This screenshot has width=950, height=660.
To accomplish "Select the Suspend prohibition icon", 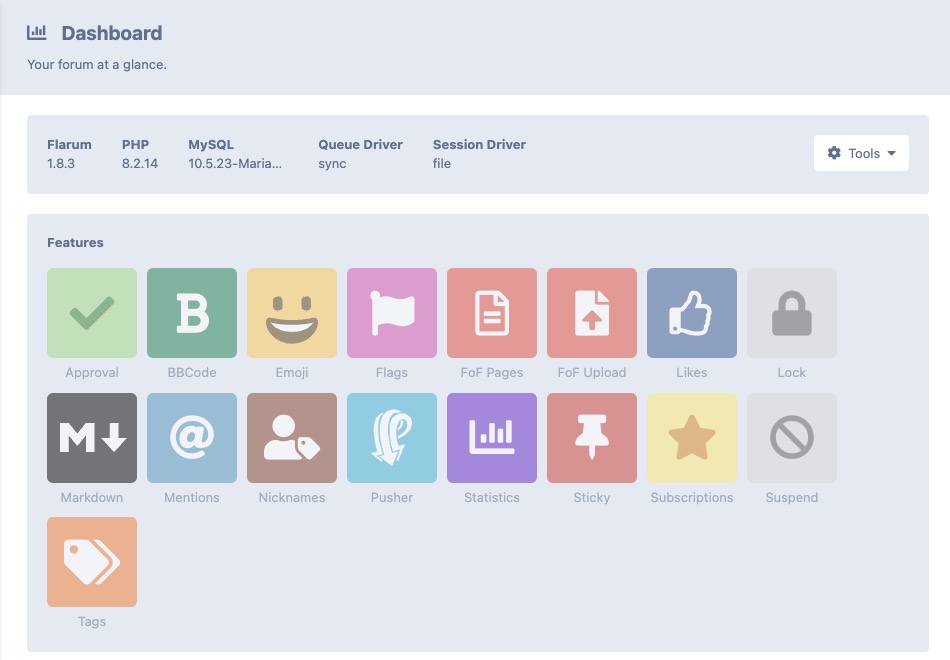I will [x=791, y=437].
